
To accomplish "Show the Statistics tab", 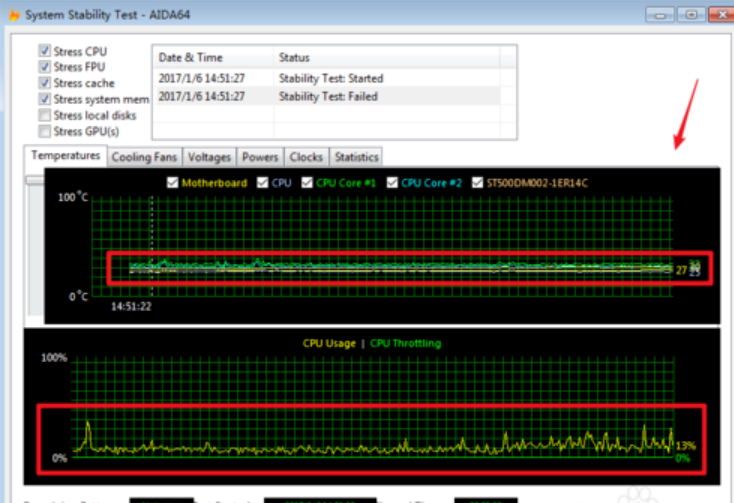I will [x=356, y=157].
